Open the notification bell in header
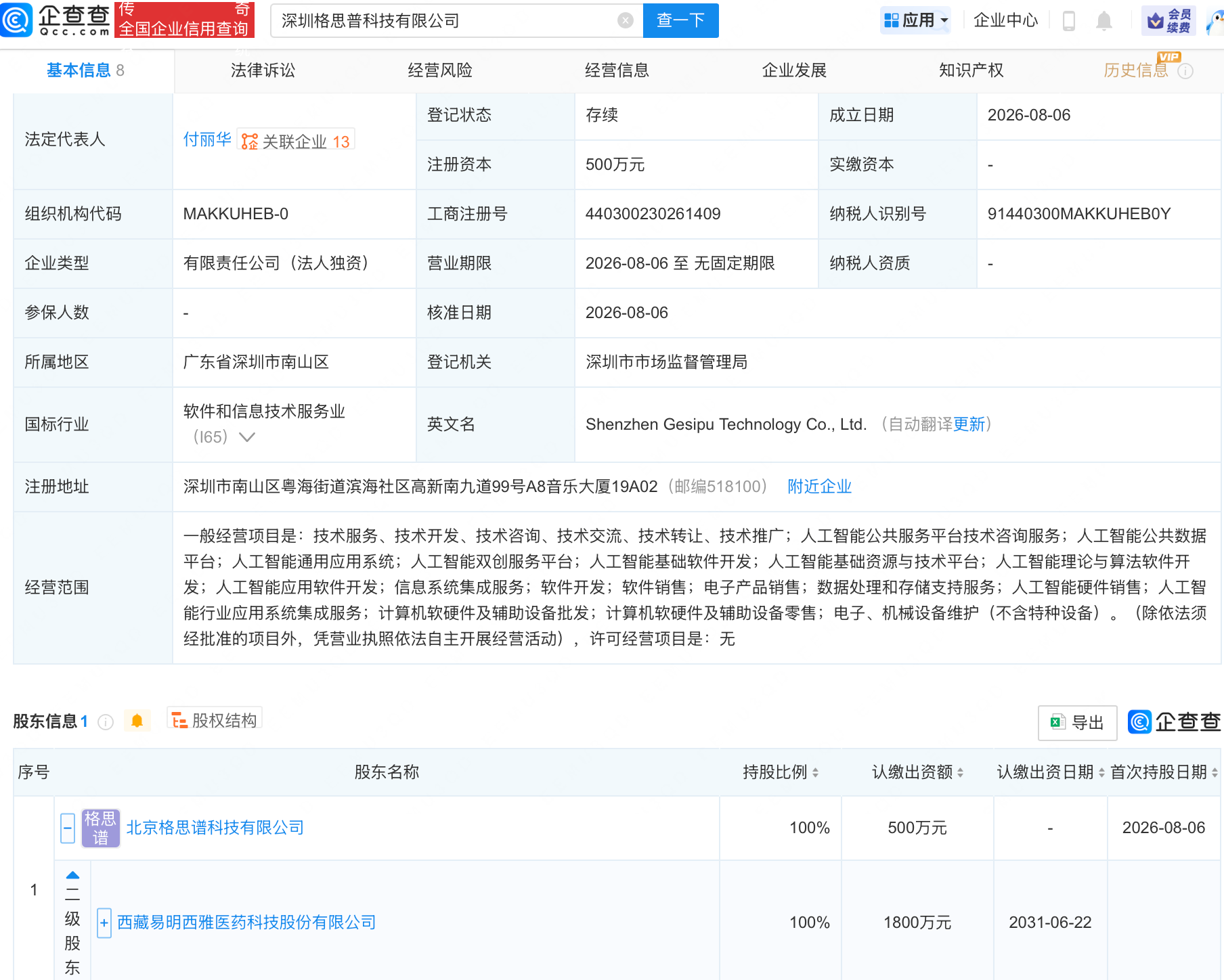Image resolution: width=1224 pixels, height=980 pixels. tap(1104, 21)
